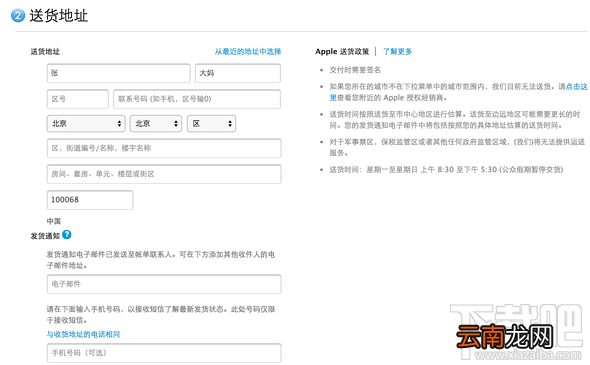590x365 pixels.
Task: Open the district dropdown labeled 区
Action: (x=211, y=123)
